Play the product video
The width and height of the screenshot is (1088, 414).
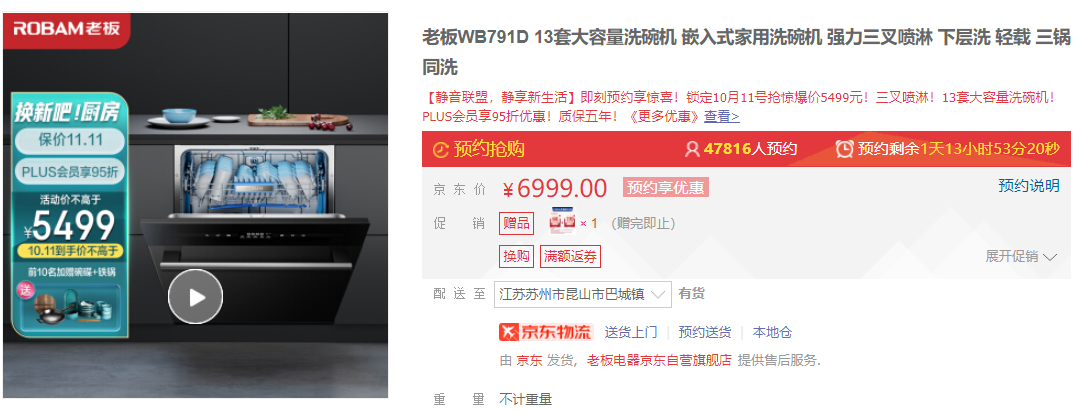point(196,297)
